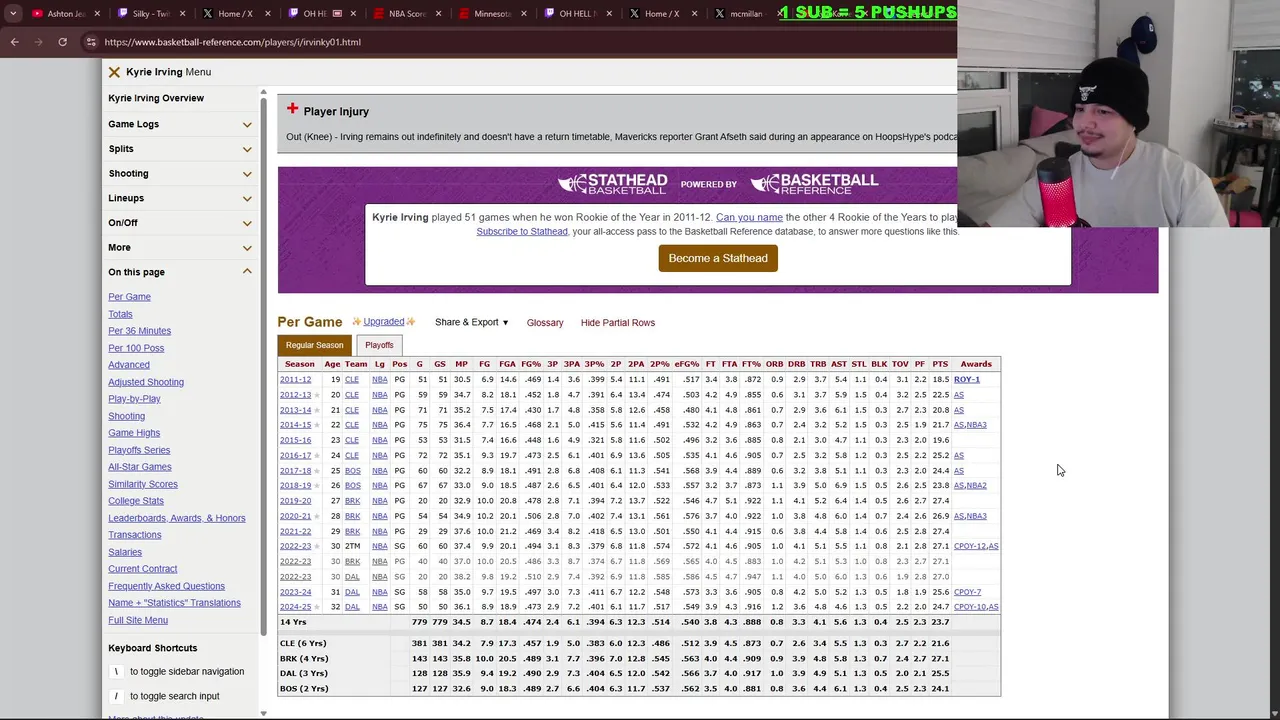Screen dimensions: 1280x720
Task: Open Kyrie Irving Overview in sidebar
Action: 156,98
